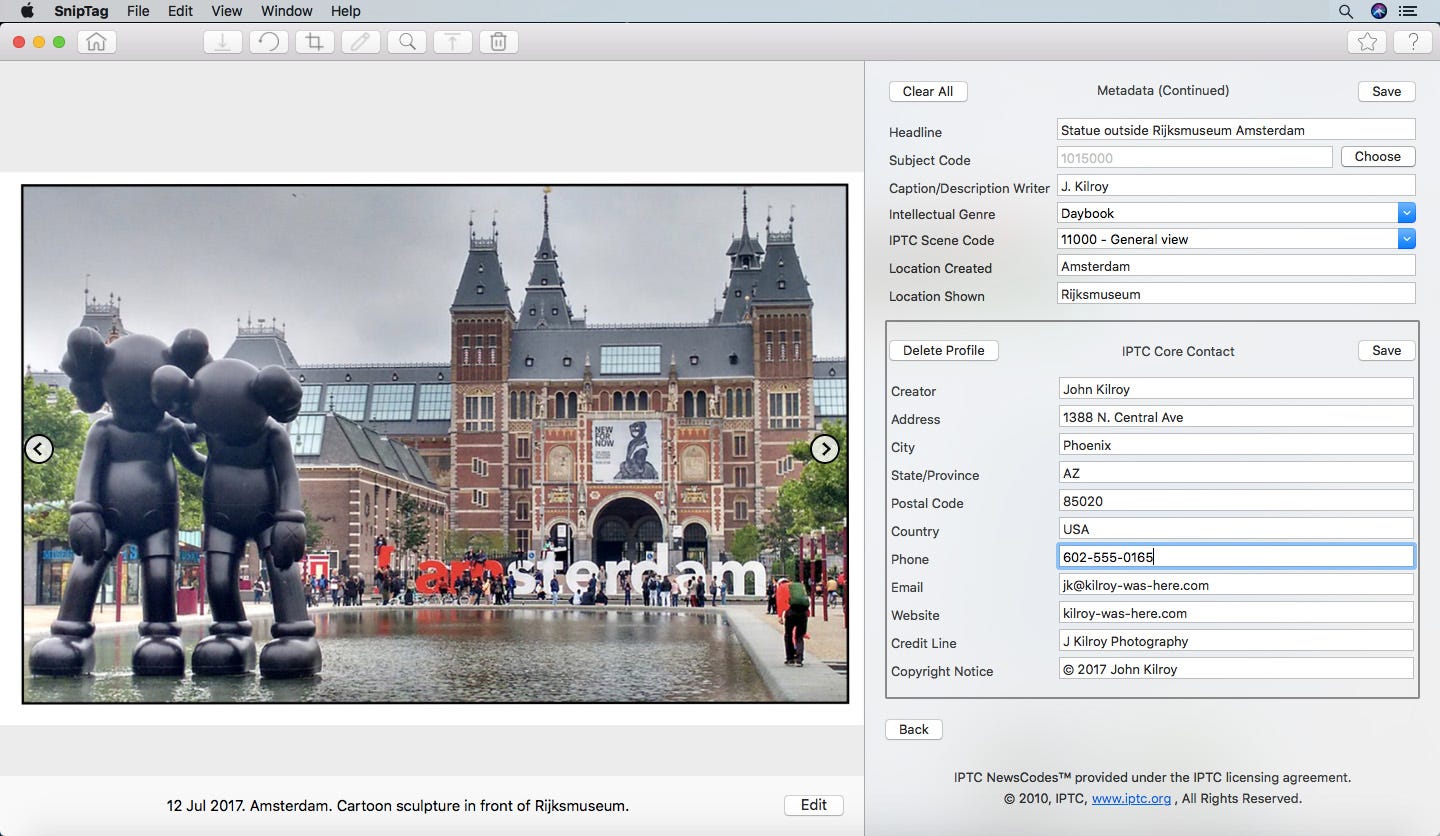Click the Website field
Viewport: 1440px width, 836px height.
[1236, 612]
